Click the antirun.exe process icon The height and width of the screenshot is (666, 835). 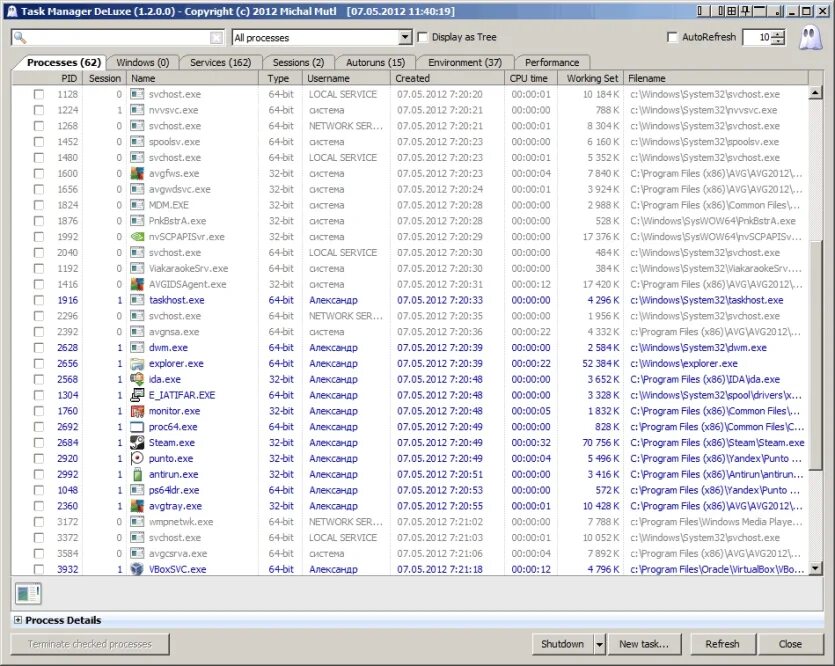tap(137, 474)
